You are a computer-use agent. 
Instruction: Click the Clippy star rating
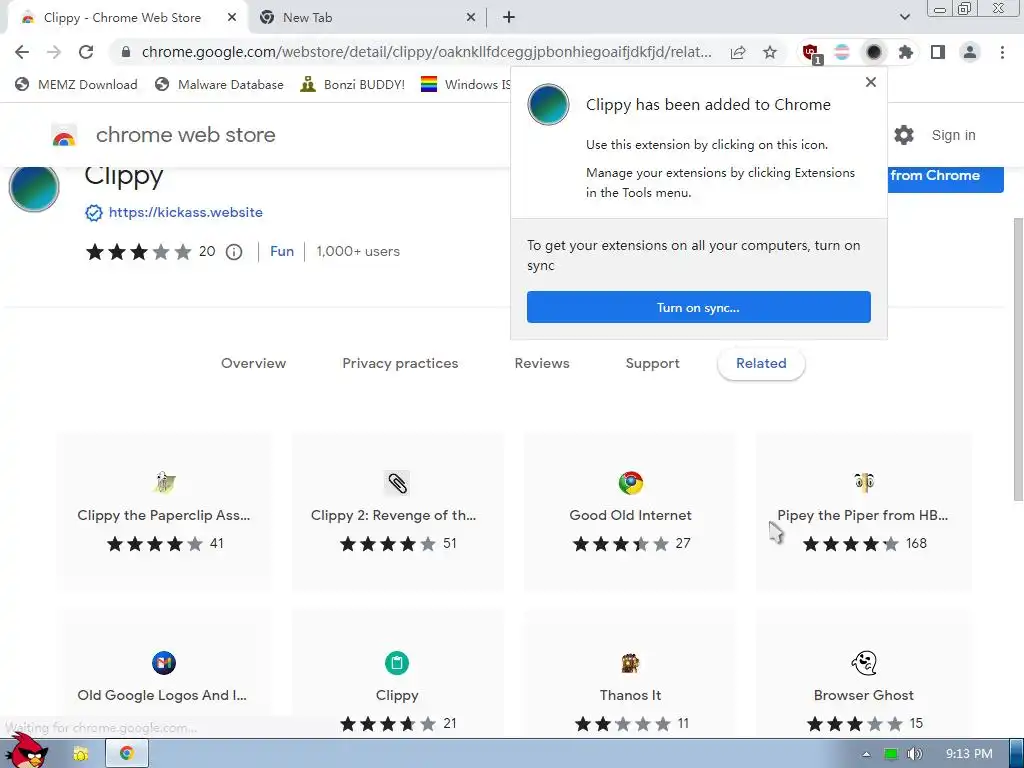[x=138, y=251]
